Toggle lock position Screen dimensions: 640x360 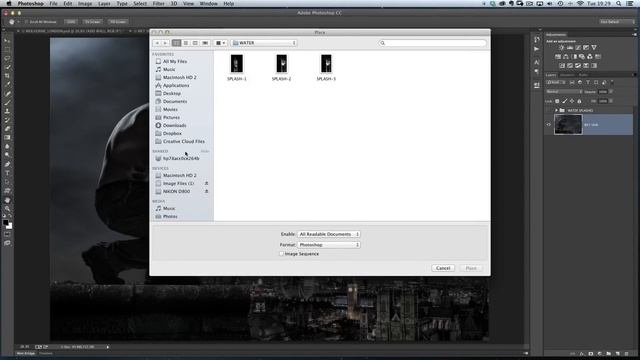click(x=572, y=101)
